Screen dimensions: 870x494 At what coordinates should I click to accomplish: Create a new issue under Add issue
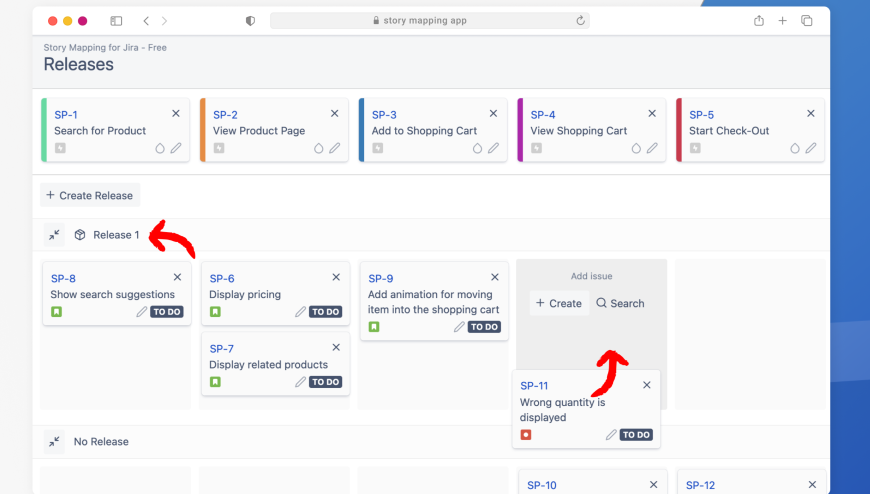(559, 303)
